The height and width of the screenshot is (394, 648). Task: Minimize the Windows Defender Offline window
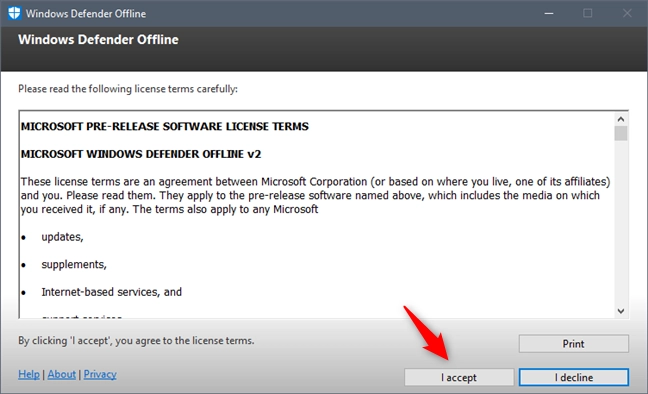point(549,13)
